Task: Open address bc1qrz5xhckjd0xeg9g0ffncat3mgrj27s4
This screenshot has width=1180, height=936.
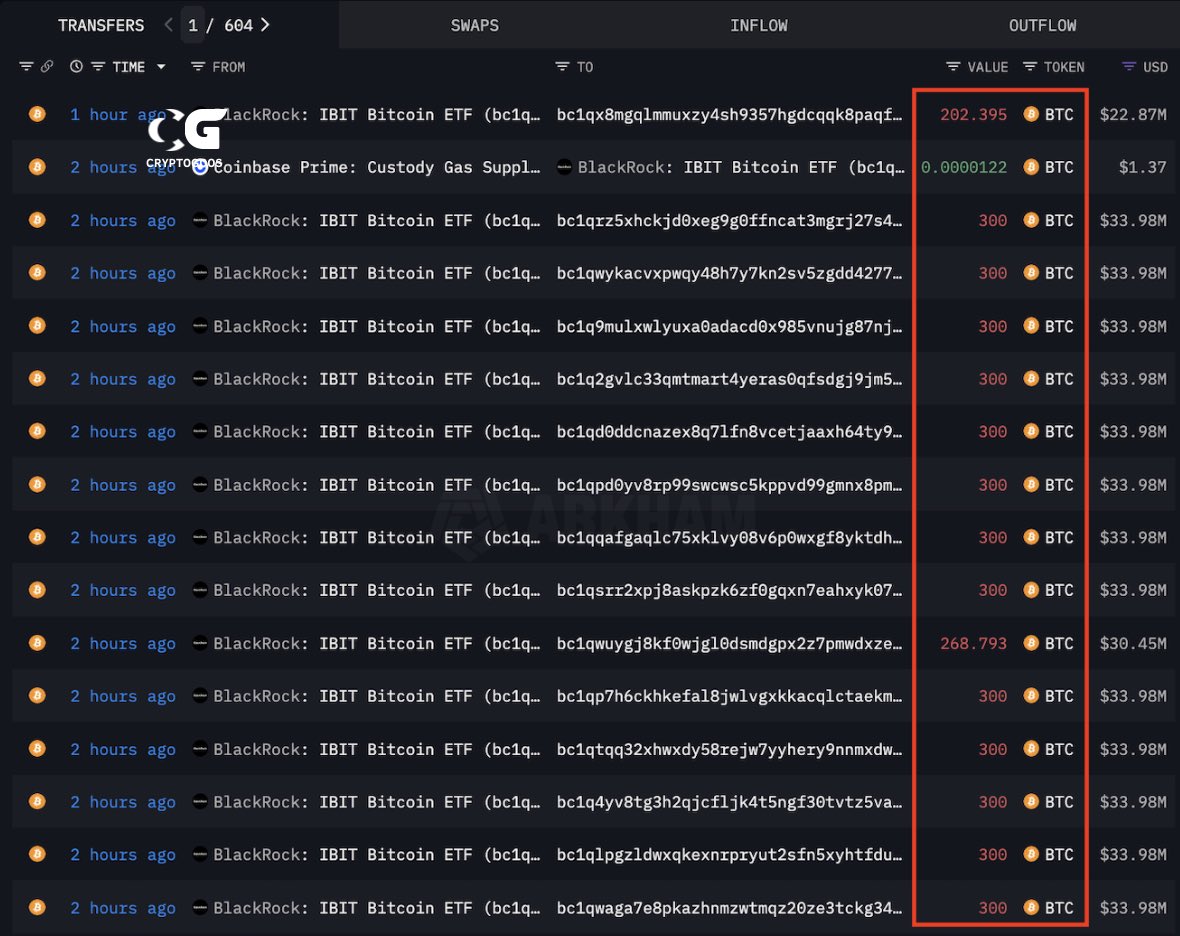Action: coord(729,220)
